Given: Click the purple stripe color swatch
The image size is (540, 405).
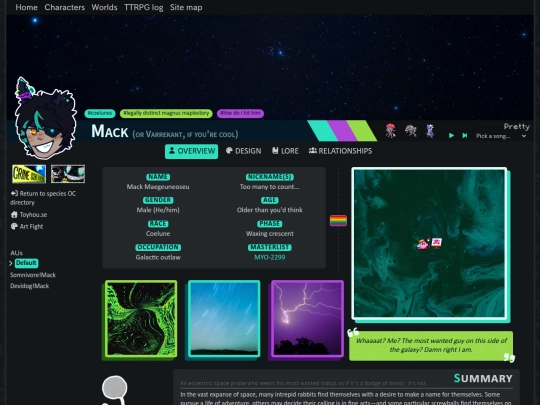Looking at the screenshot, I should [342, 131].
